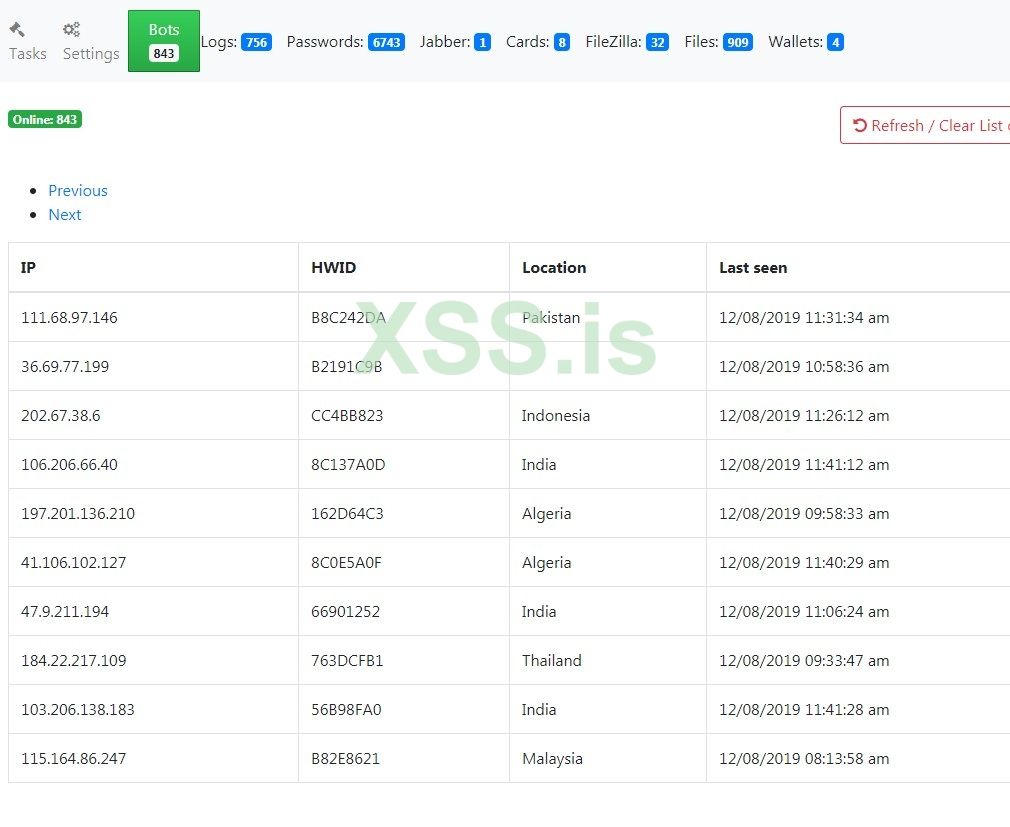Screen dimensions: 1010x827
Task: Open the Passwords section badge showing 6743
Action: [386, 42]
